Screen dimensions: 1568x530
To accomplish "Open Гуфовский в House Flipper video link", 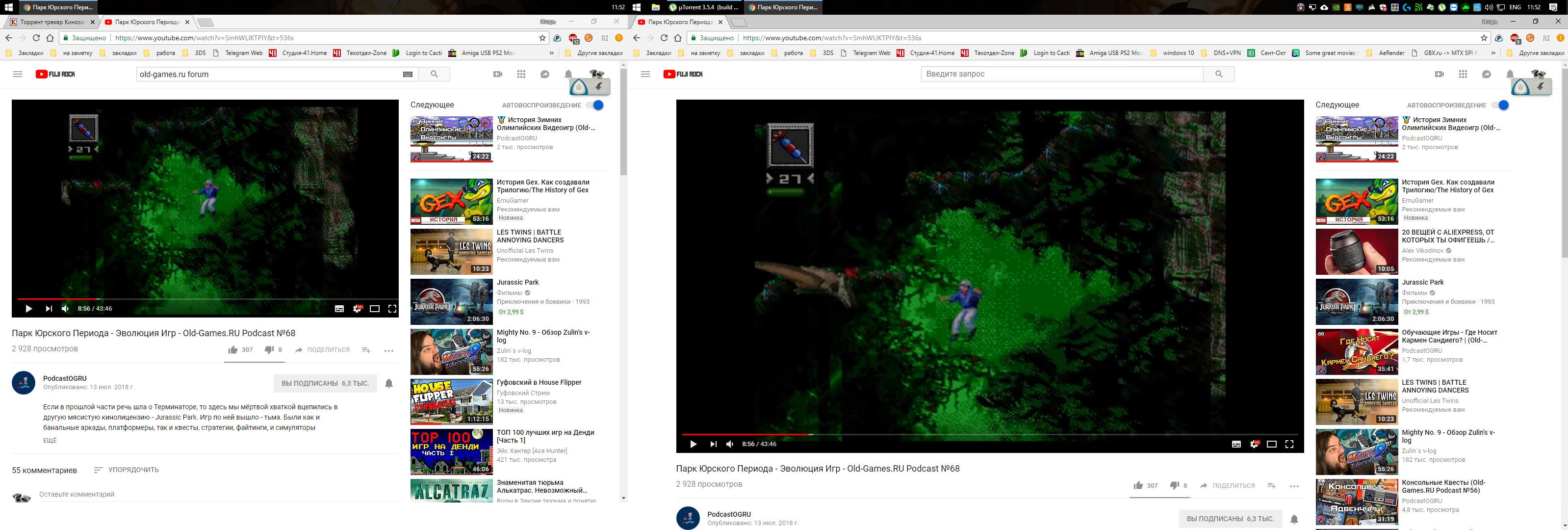I will [539, 383].
